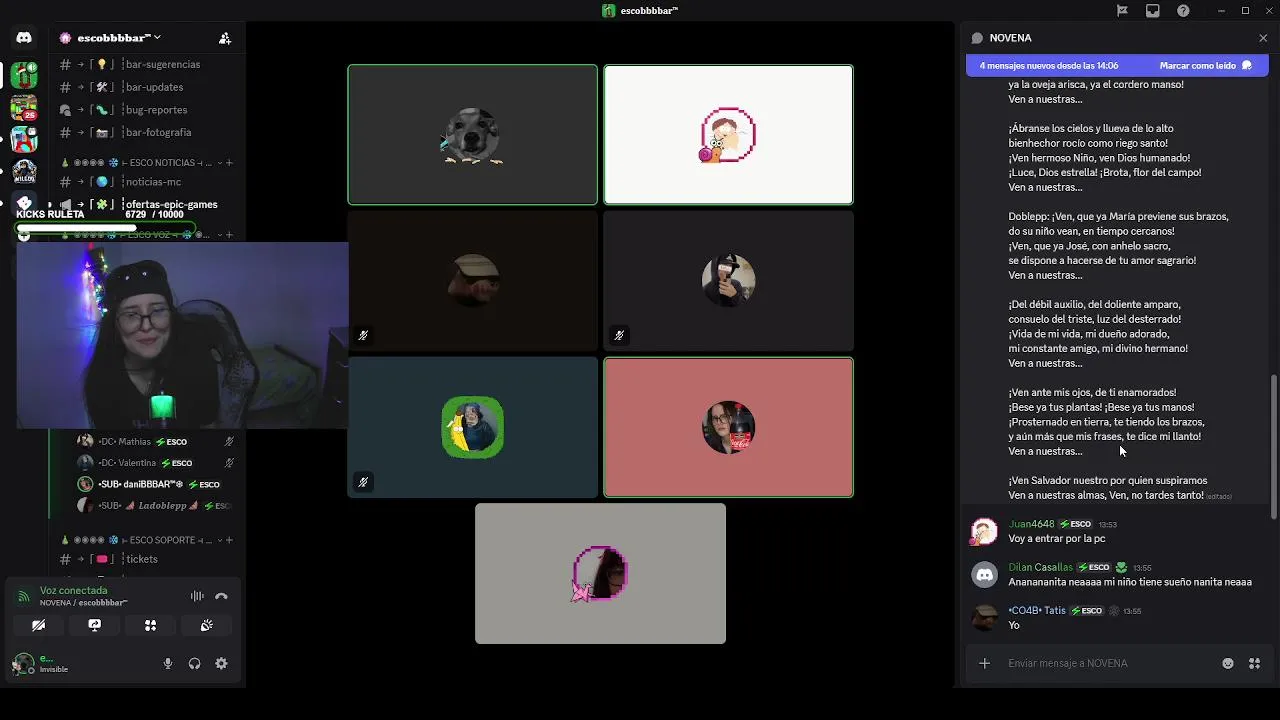Open the soundboard icon
1280x720 pixels.
[x=206, y=625]
